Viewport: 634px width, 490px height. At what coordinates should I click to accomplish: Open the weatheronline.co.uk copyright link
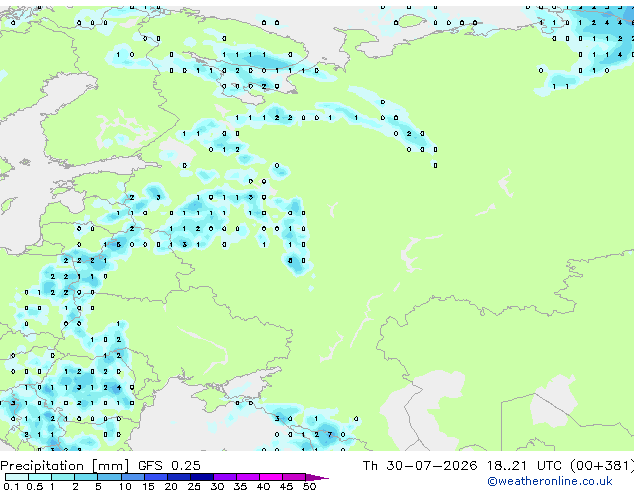[550, 481]
